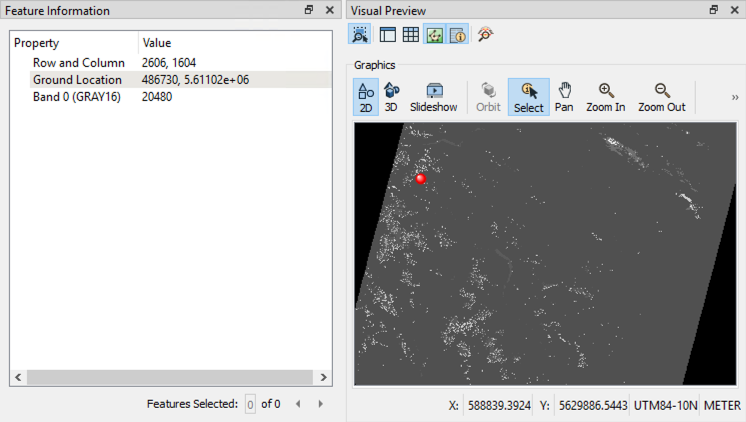This screenshot has height=422, width=746.
Task: Click the X coordinate value 588839.3924
Action: tap(499, 405)
